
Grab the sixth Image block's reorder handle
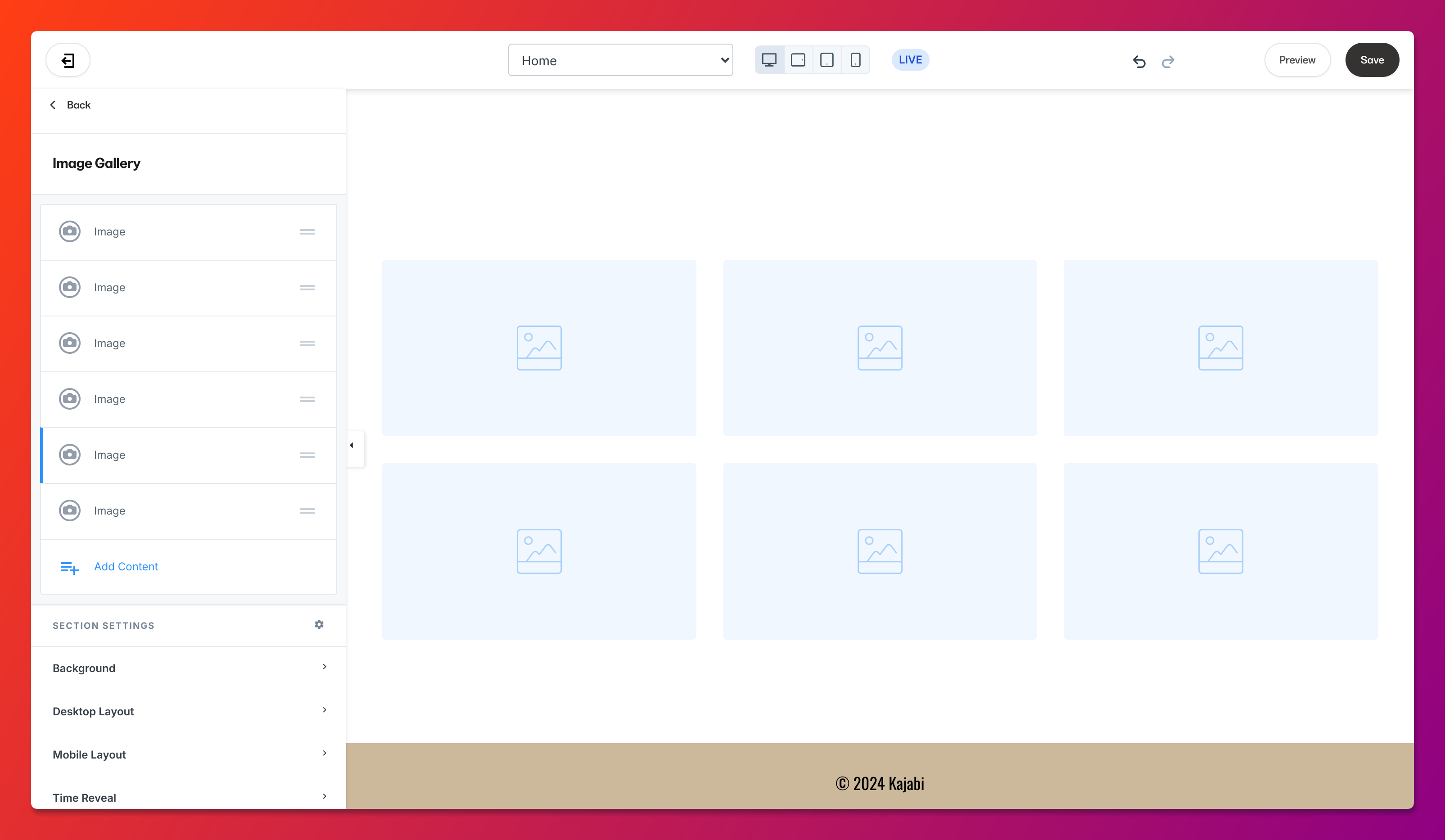pos(307,510)
